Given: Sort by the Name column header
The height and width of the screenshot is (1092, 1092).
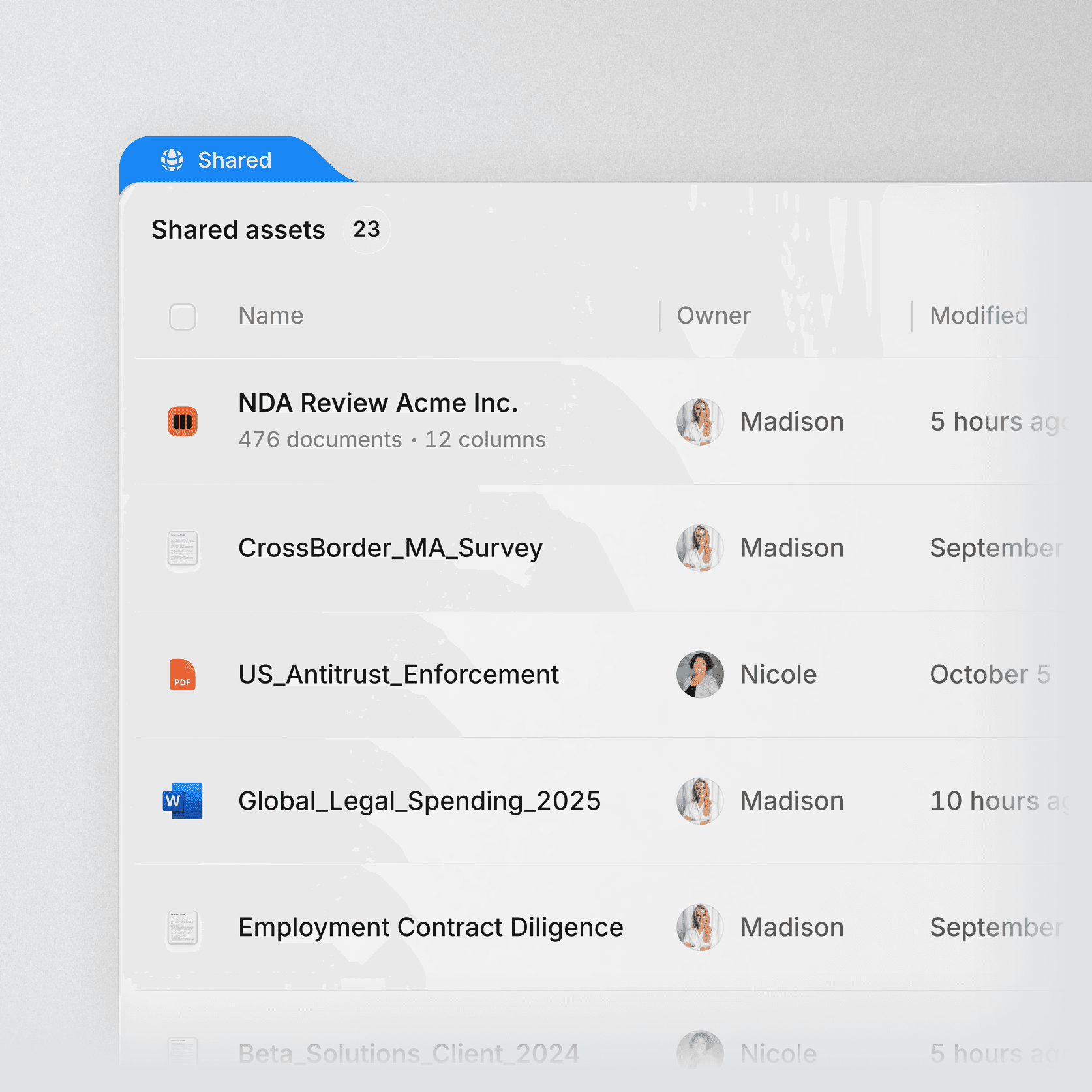Looking at the screenshot, I should pyautogui.click(x=271, y=316).
